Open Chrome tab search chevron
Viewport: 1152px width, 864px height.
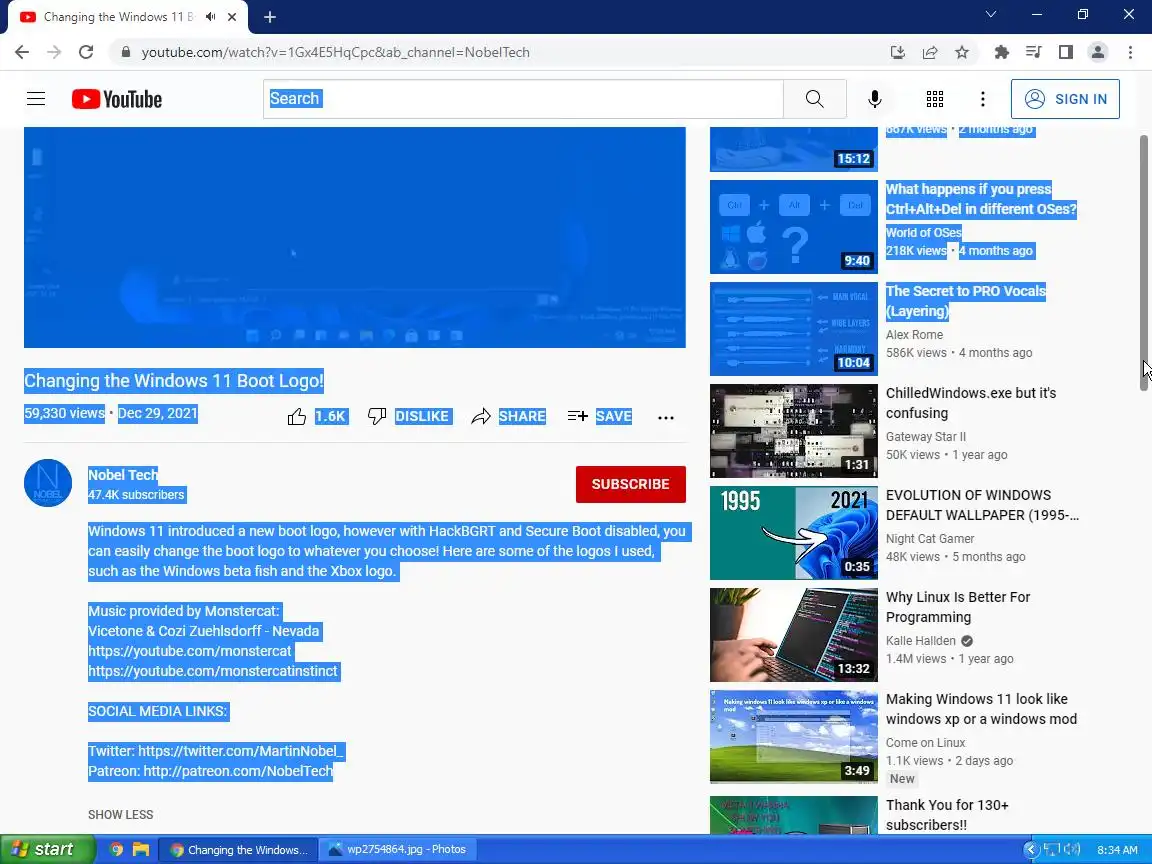990,14
